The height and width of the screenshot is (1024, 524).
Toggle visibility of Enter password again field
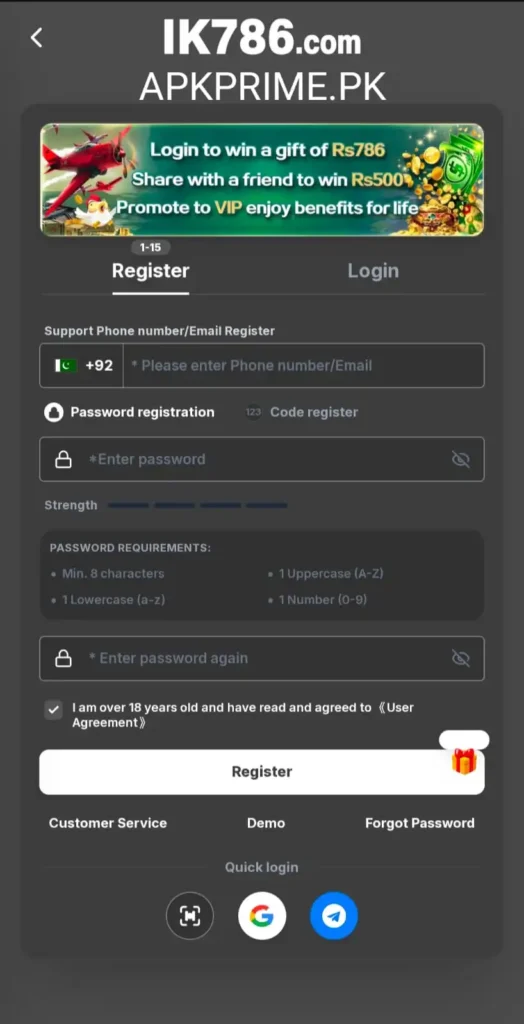point(461,658)
